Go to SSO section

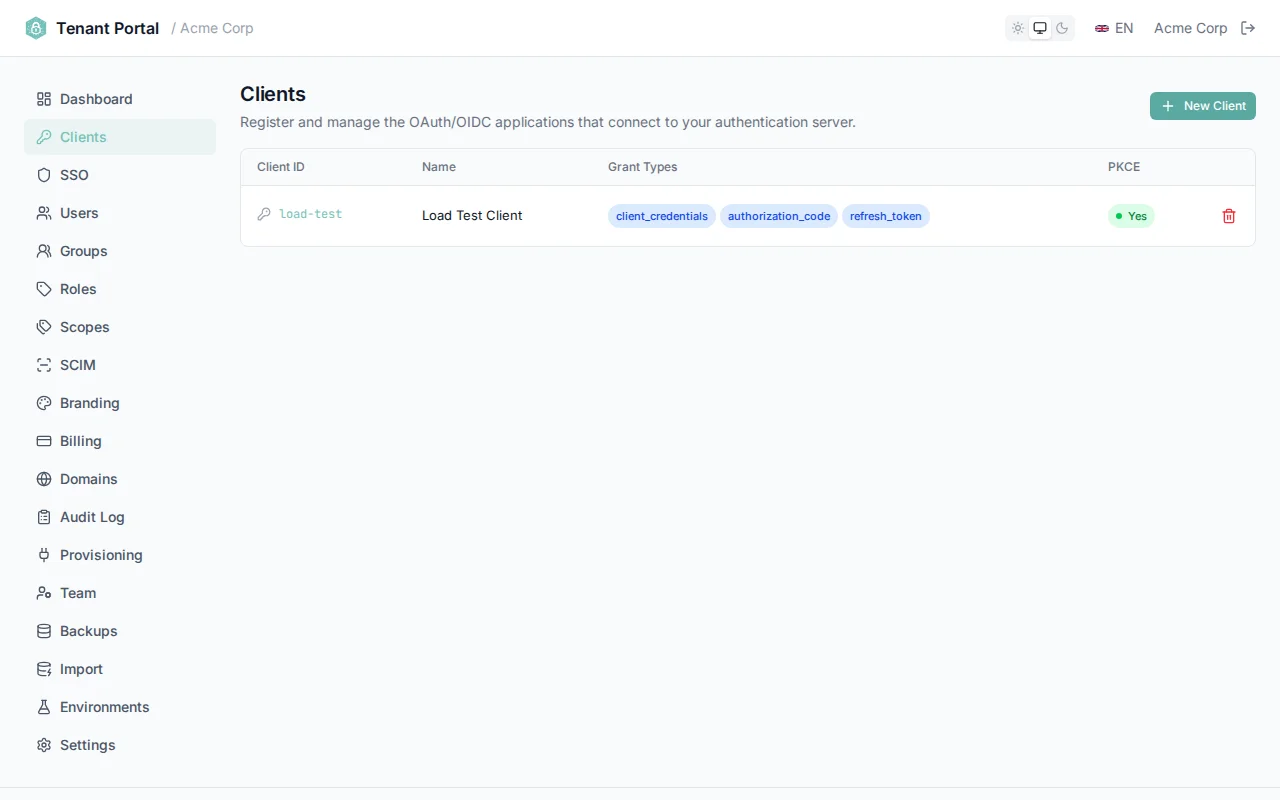120,175
